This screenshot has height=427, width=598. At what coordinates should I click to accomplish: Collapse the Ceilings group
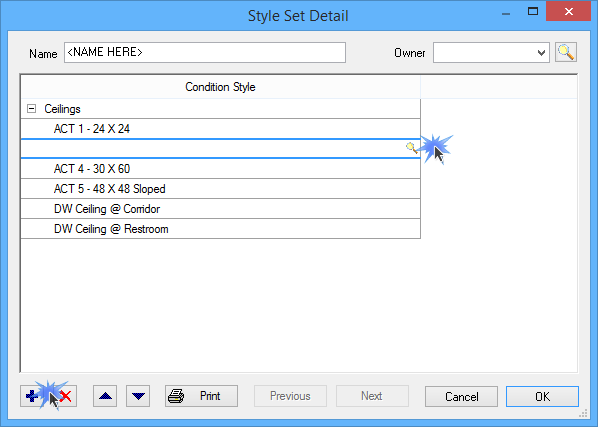pyautogui.click(x=32, y=109)
